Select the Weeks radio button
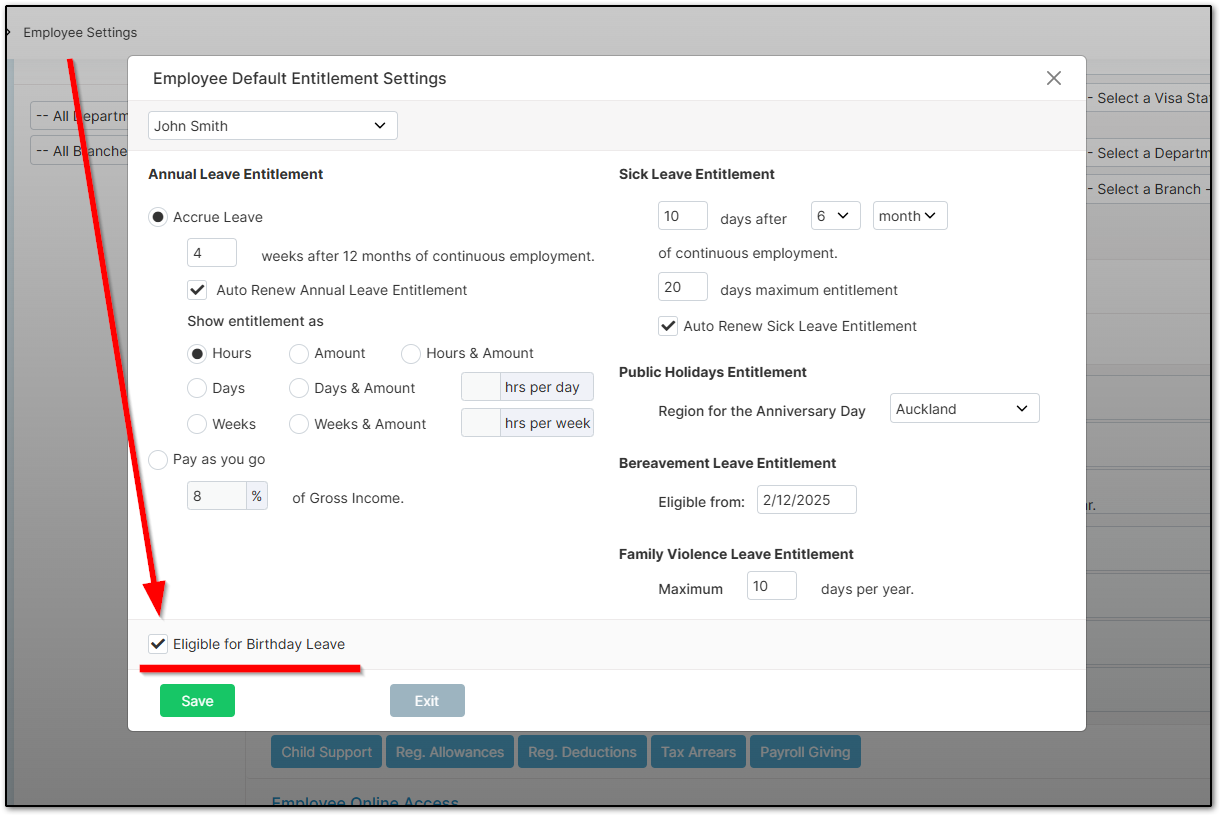Screen dimensions: 1221x816 point(197,424)
